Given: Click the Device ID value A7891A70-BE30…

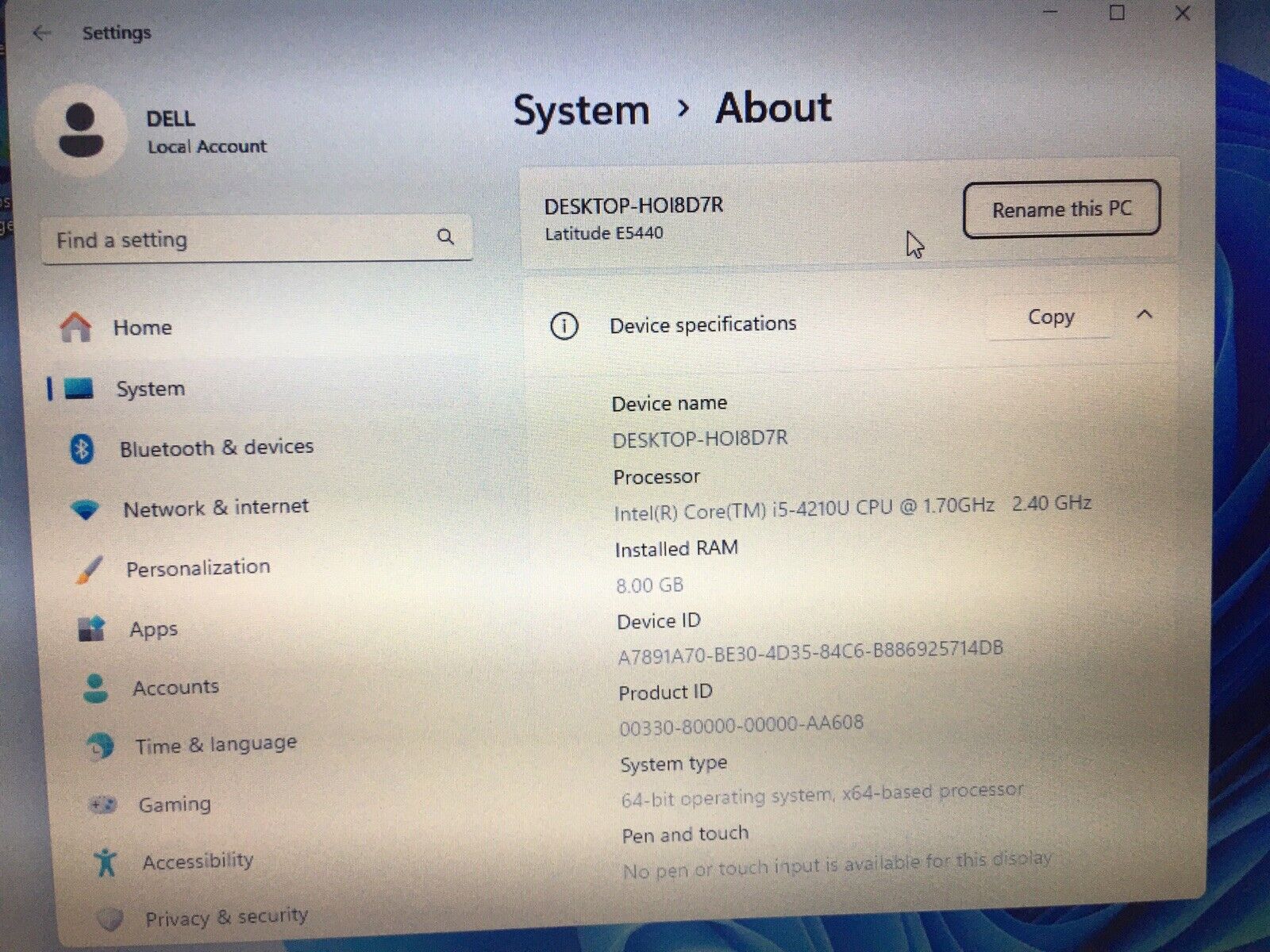Looking at the screenshot, I should [810, 653].
